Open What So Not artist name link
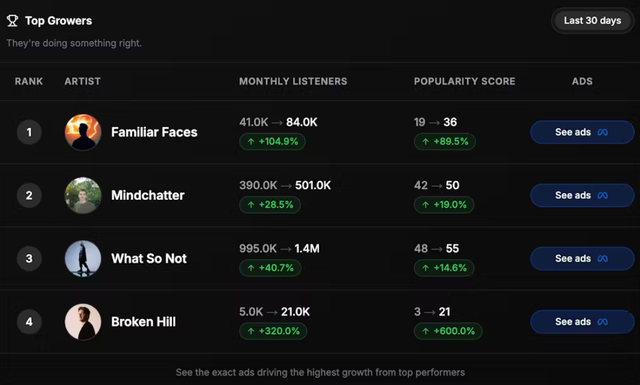This screenshot has height=385, width=640. [149, 258]
